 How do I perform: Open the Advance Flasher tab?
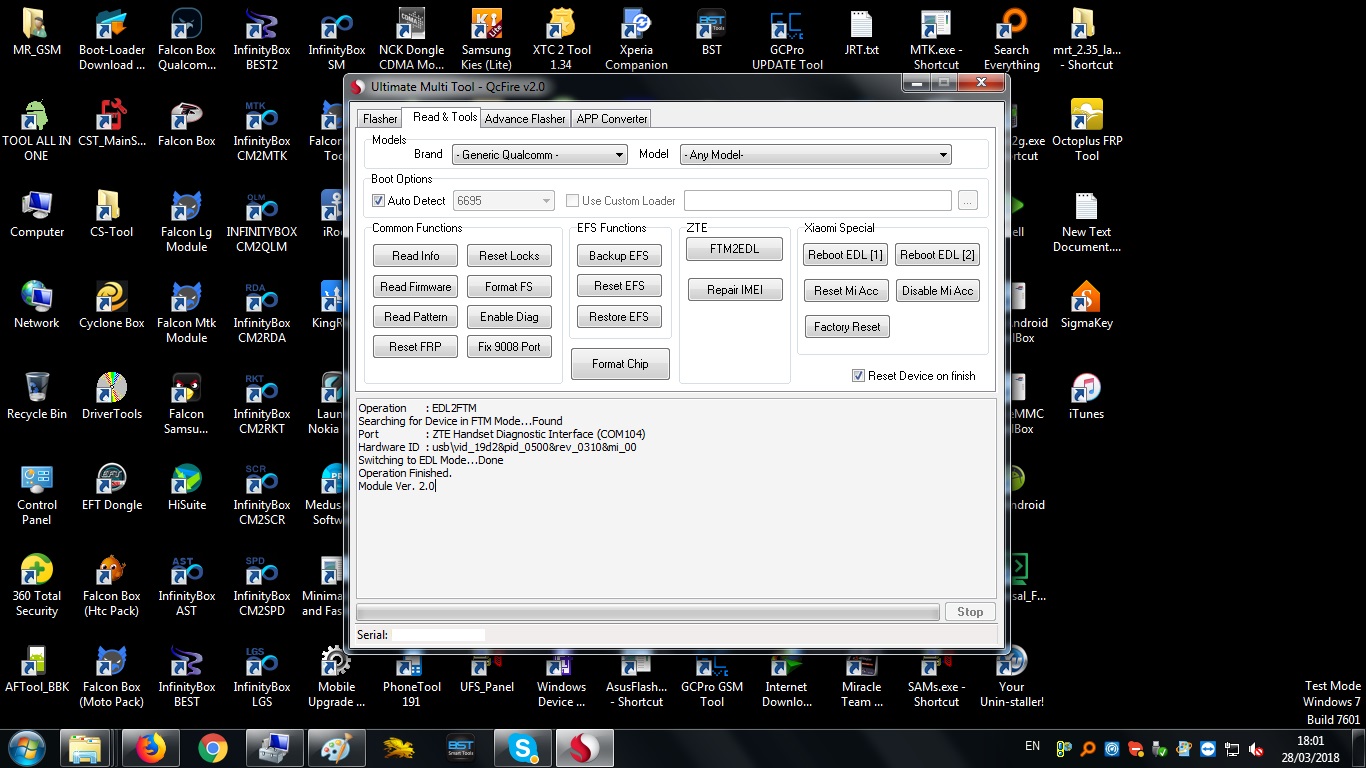[525, 119]
